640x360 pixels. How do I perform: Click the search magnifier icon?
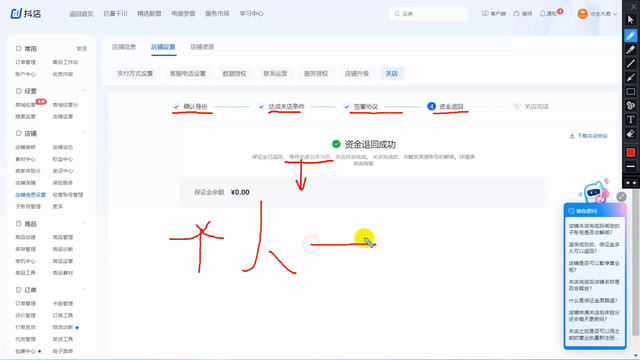tap(397, 14)
